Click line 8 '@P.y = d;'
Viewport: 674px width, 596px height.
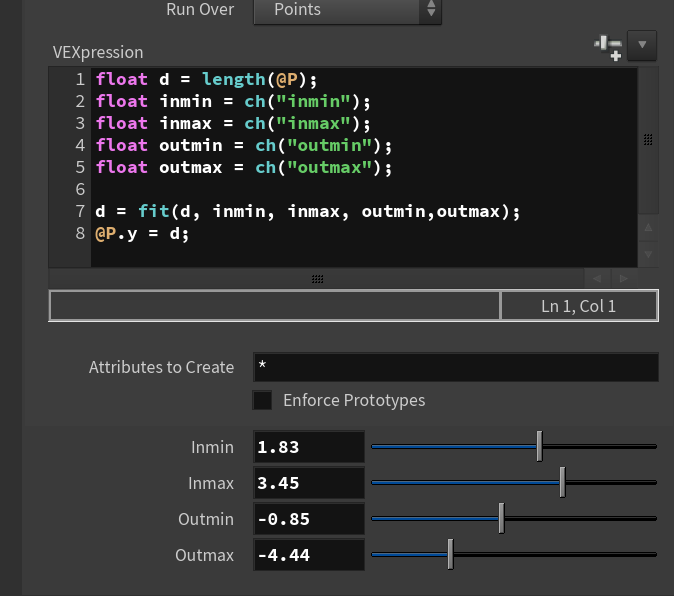(142, 233)
